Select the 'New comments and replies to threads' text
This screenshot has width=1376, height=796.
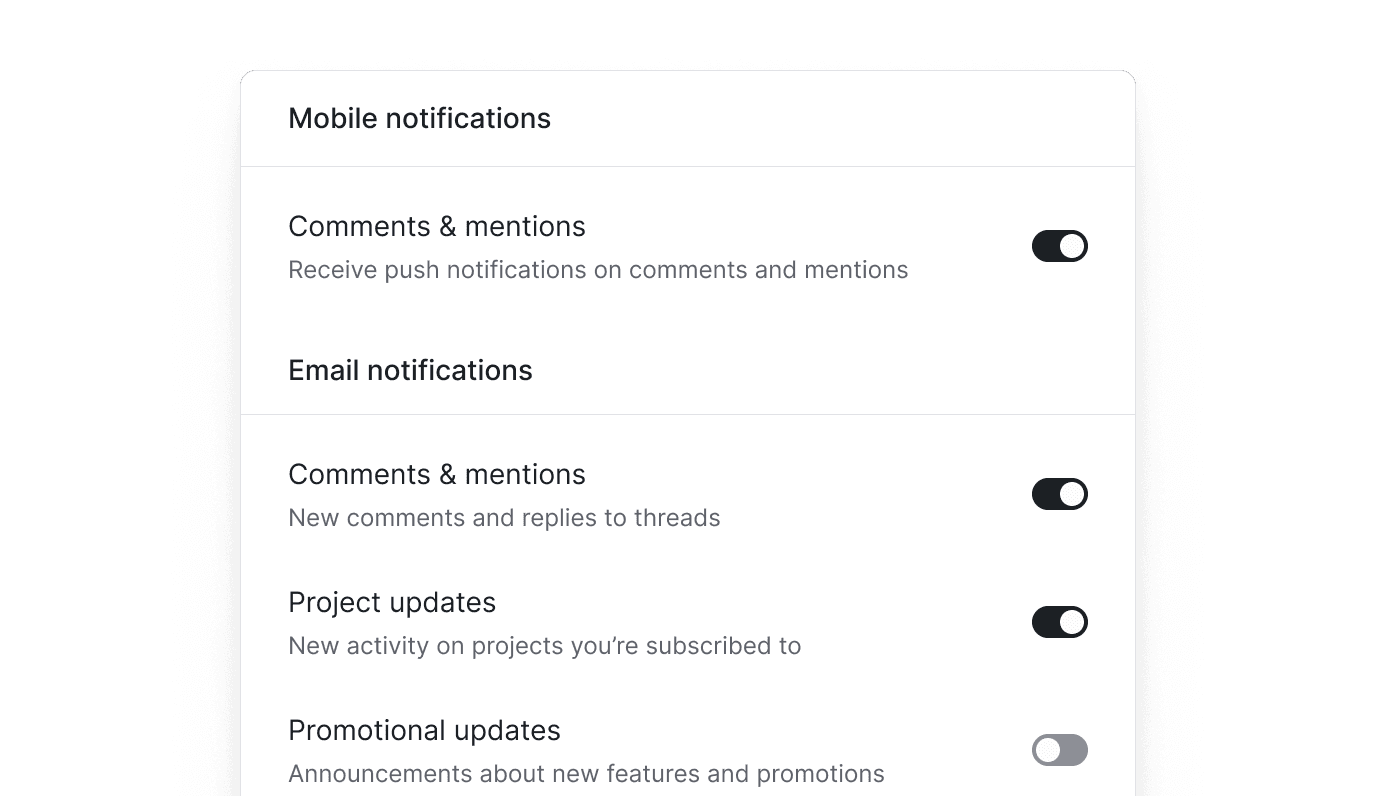pyautogui.click(x=504, y=517)
